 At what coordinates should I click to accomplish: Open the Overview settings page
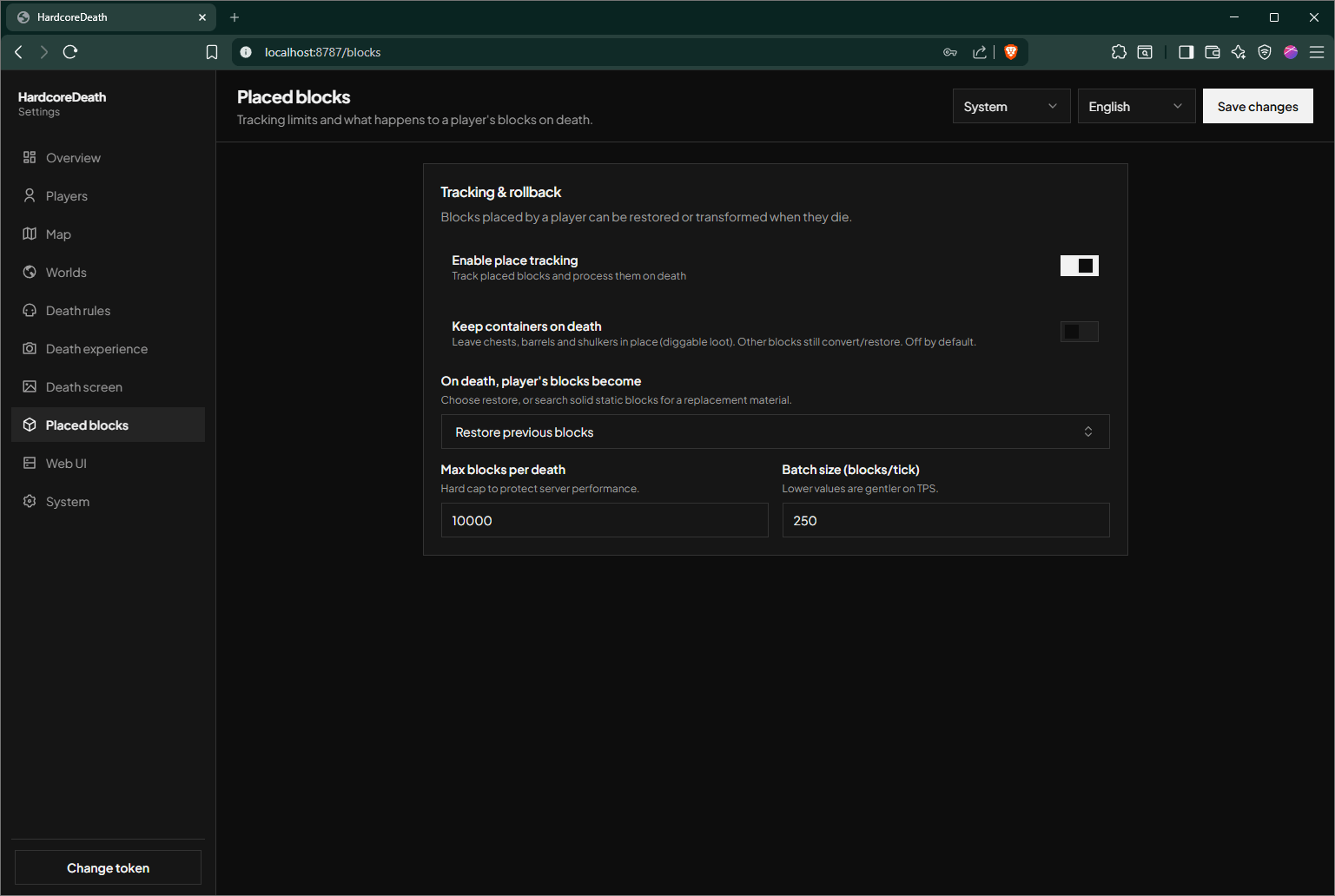tap(108, 157)
